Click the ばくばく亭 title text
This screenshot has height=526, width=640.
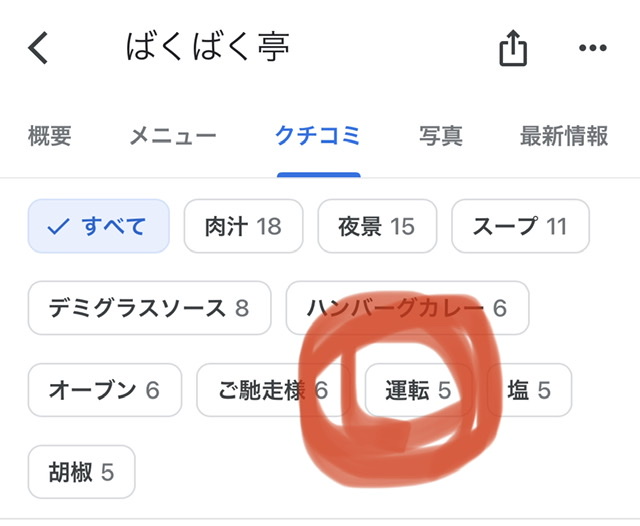click(x=208, y=47)
